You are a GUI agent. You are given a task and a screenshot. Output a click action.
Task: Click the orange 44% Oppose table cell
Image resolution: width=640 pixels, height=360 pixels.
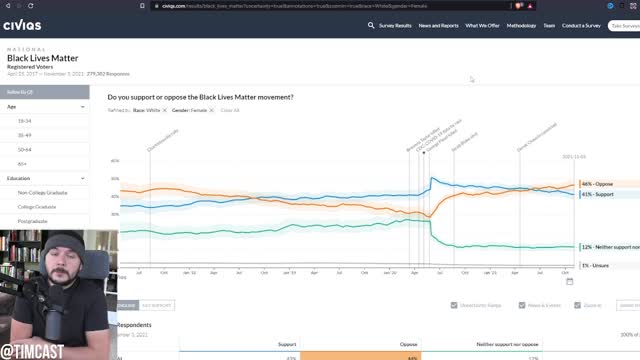point(360,356)
